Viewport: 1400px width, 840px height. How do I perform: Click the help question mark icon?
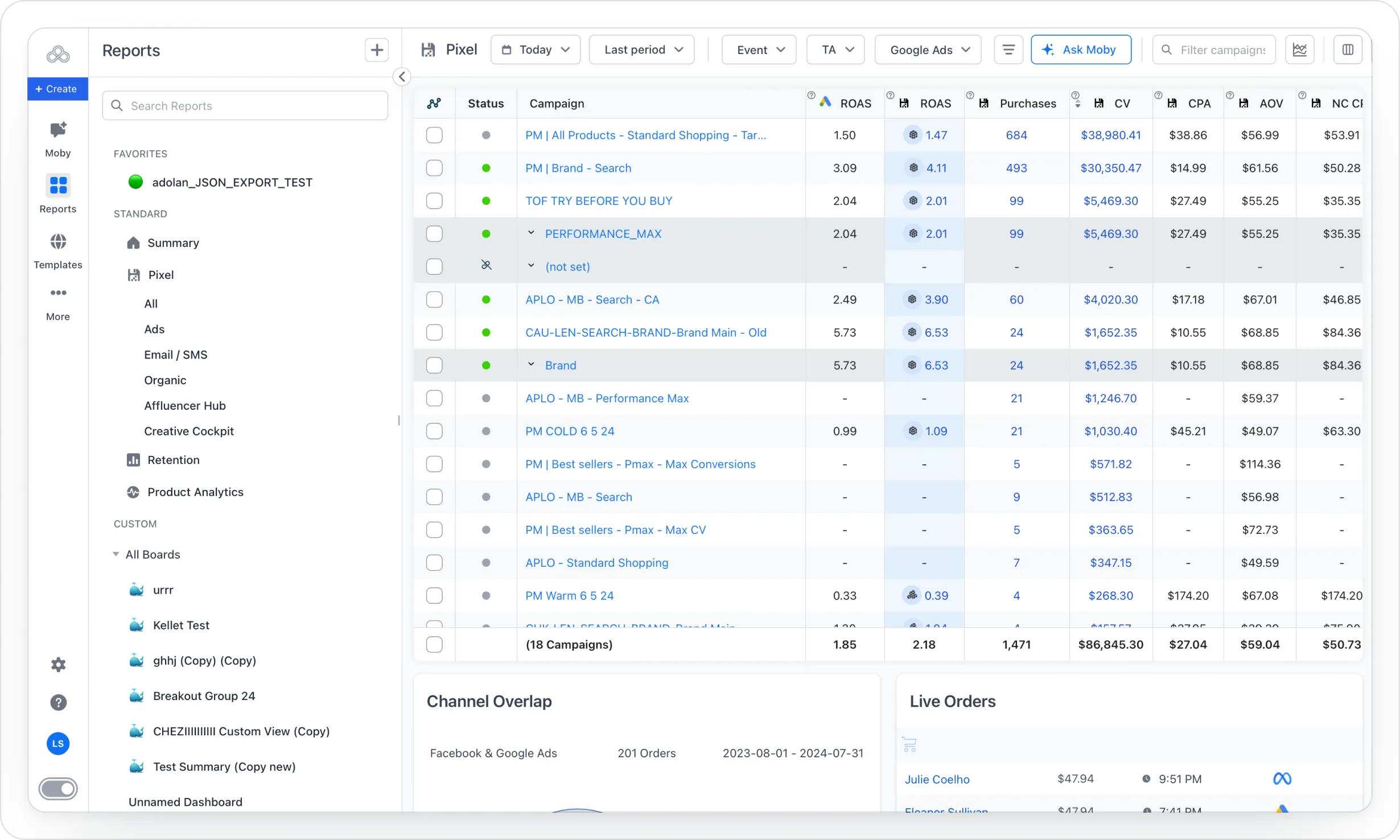[58, 702]
